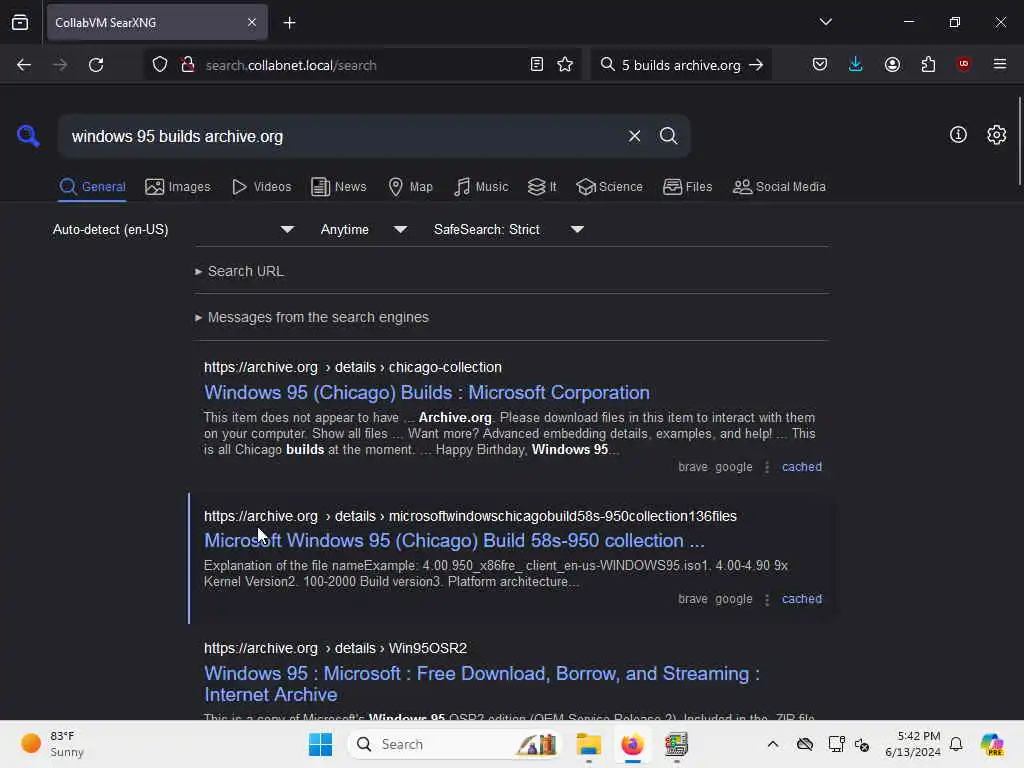Open the Anytime time range dropdown

pos(364,230)
